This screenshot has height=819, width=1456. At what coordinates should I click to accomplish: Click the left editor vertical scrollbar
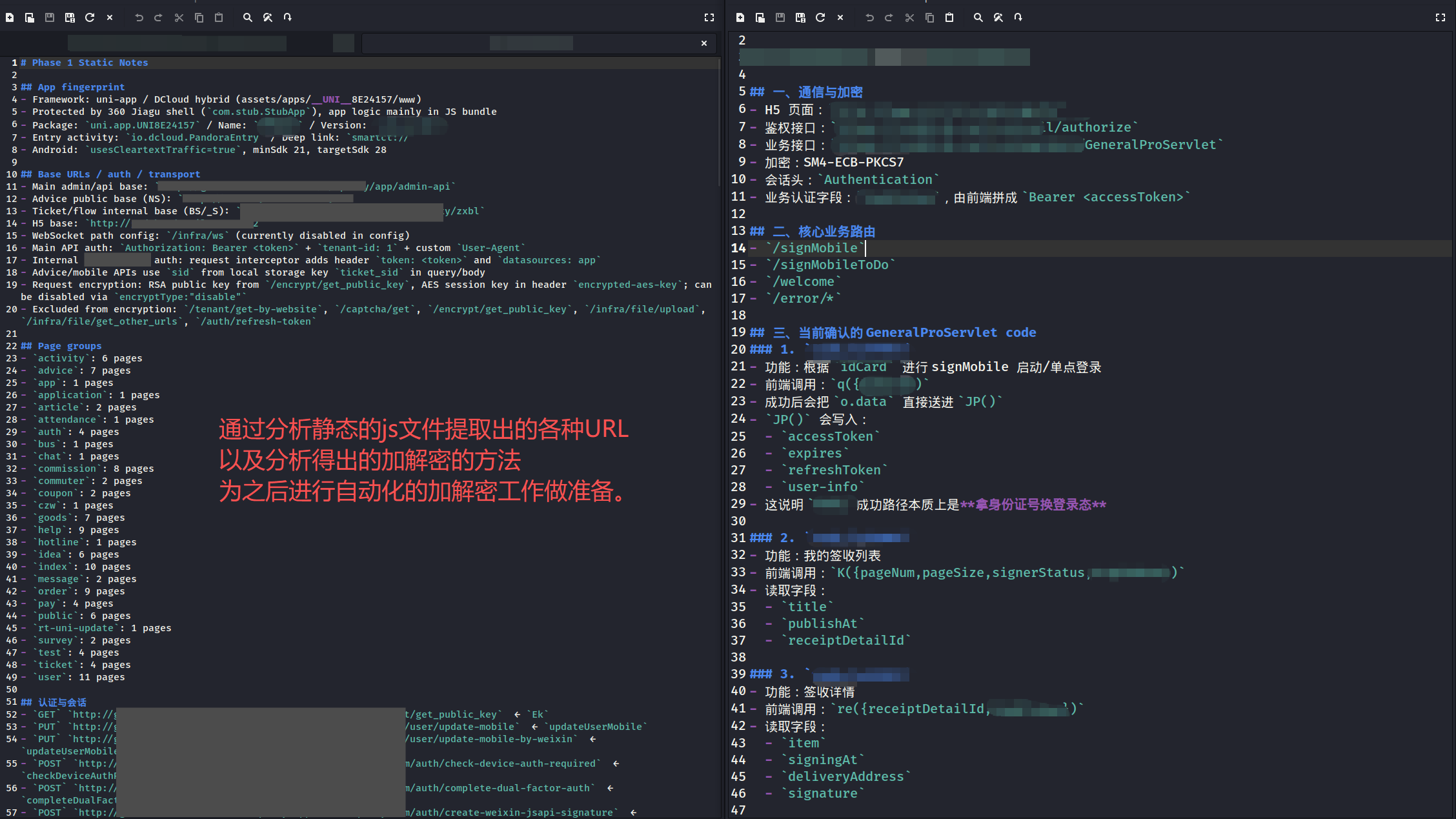tap(719, 123)
